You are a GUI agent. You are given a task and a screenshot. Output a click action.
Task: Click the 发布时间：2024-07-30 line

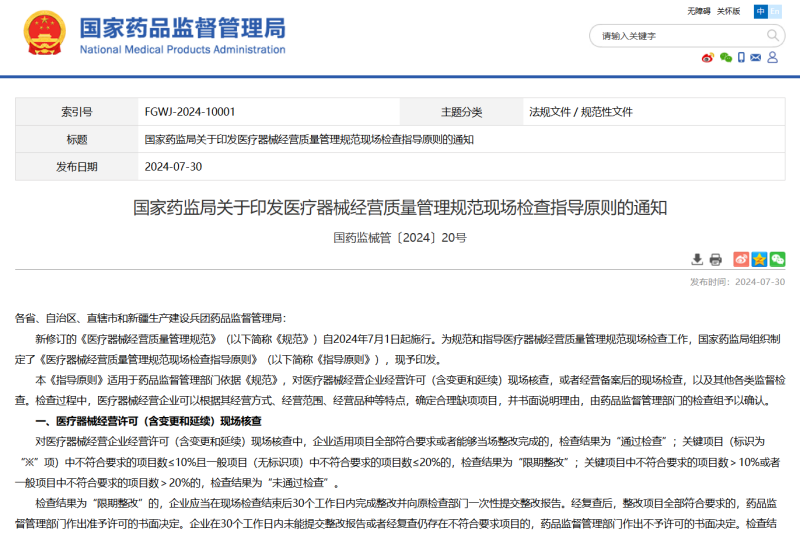tap(737, 282)
